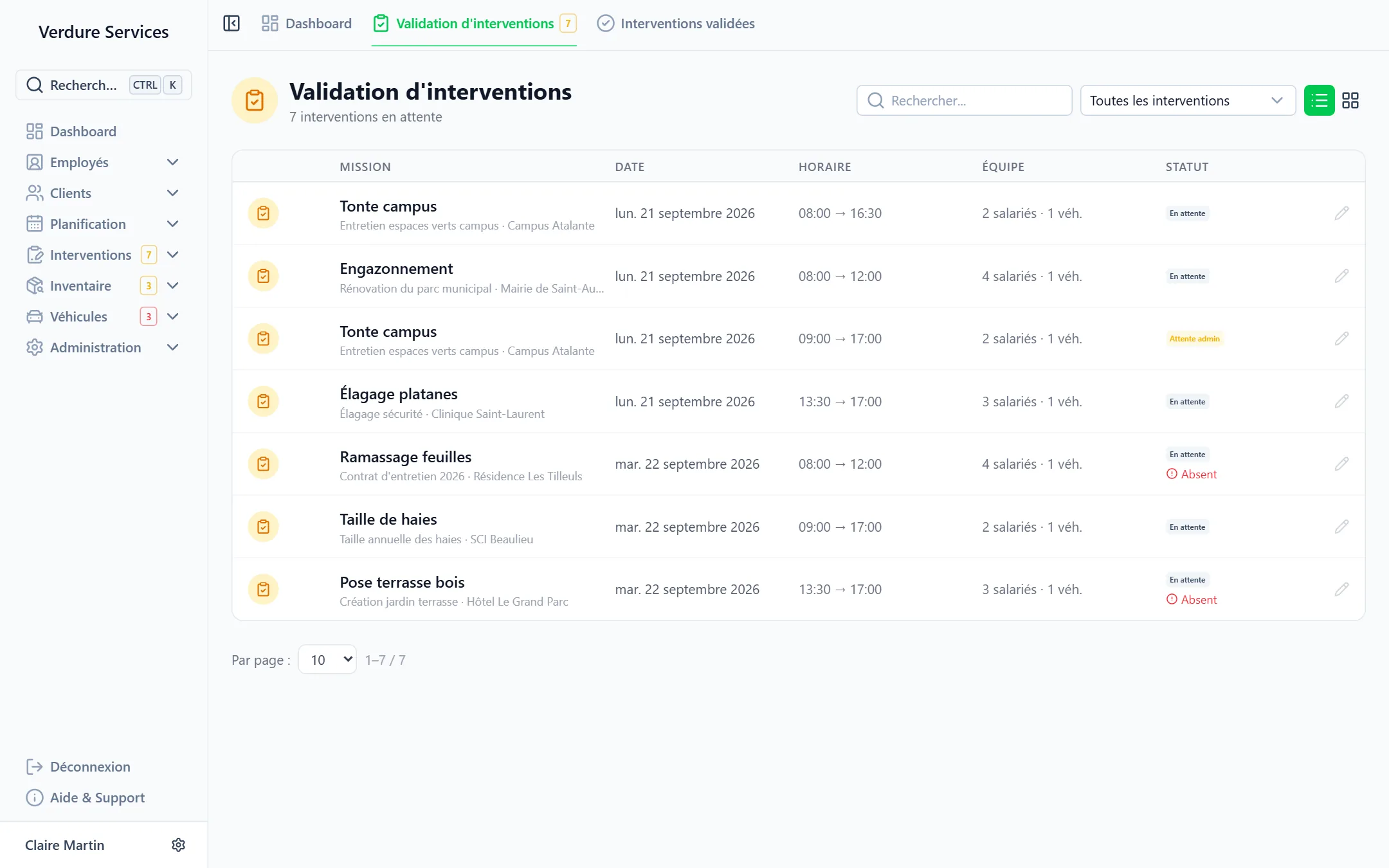Screen dimensions: 1389x868
Task: Open user settings gear beside Claire Martin
Action: (x=178, y=845)
